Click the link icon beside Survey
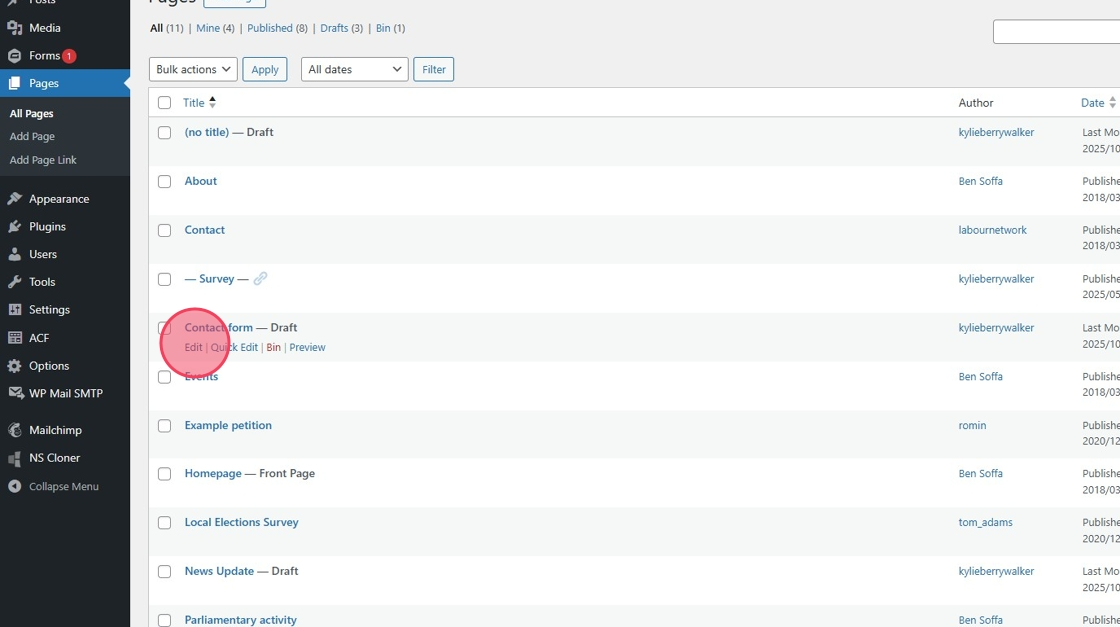The height and width of the screenshot is (627, 1120). click(260, 279)
